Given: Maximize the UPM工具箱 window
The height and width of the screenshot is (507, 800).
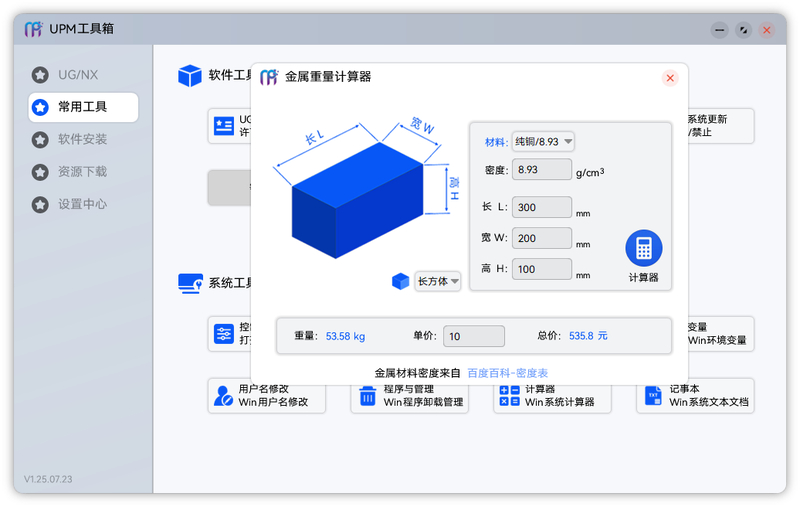Looking at the screenshot, I should [x=743, y=30].
